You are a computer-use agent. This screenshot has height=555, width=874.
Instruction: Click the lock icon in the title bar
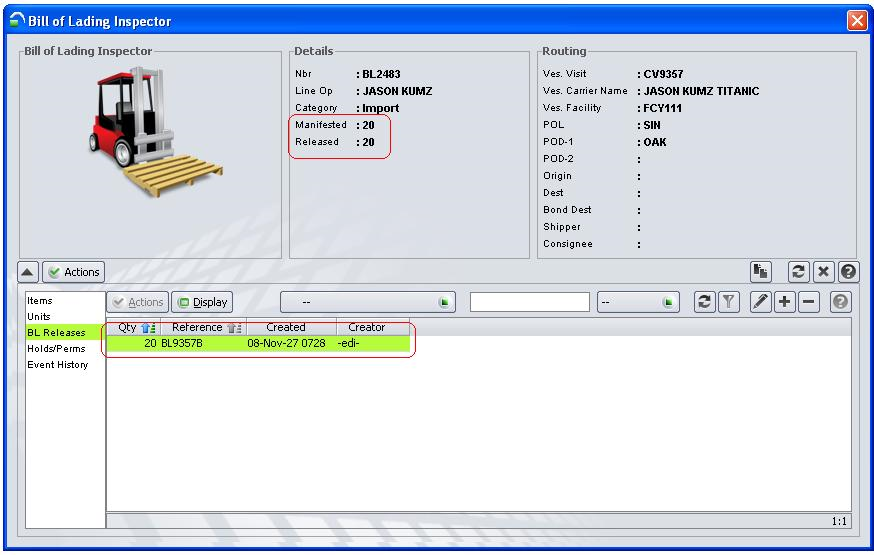(x=17, y=20)
